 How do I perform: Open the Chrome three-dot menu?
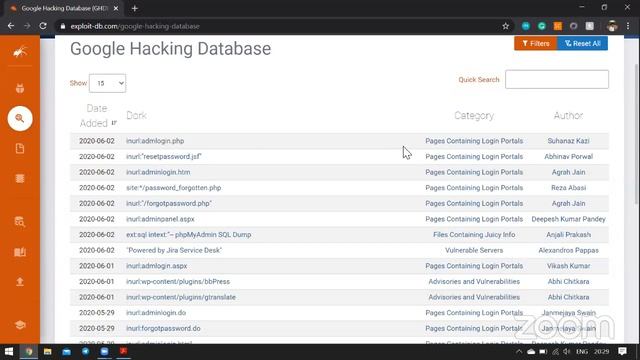[628, 26]
